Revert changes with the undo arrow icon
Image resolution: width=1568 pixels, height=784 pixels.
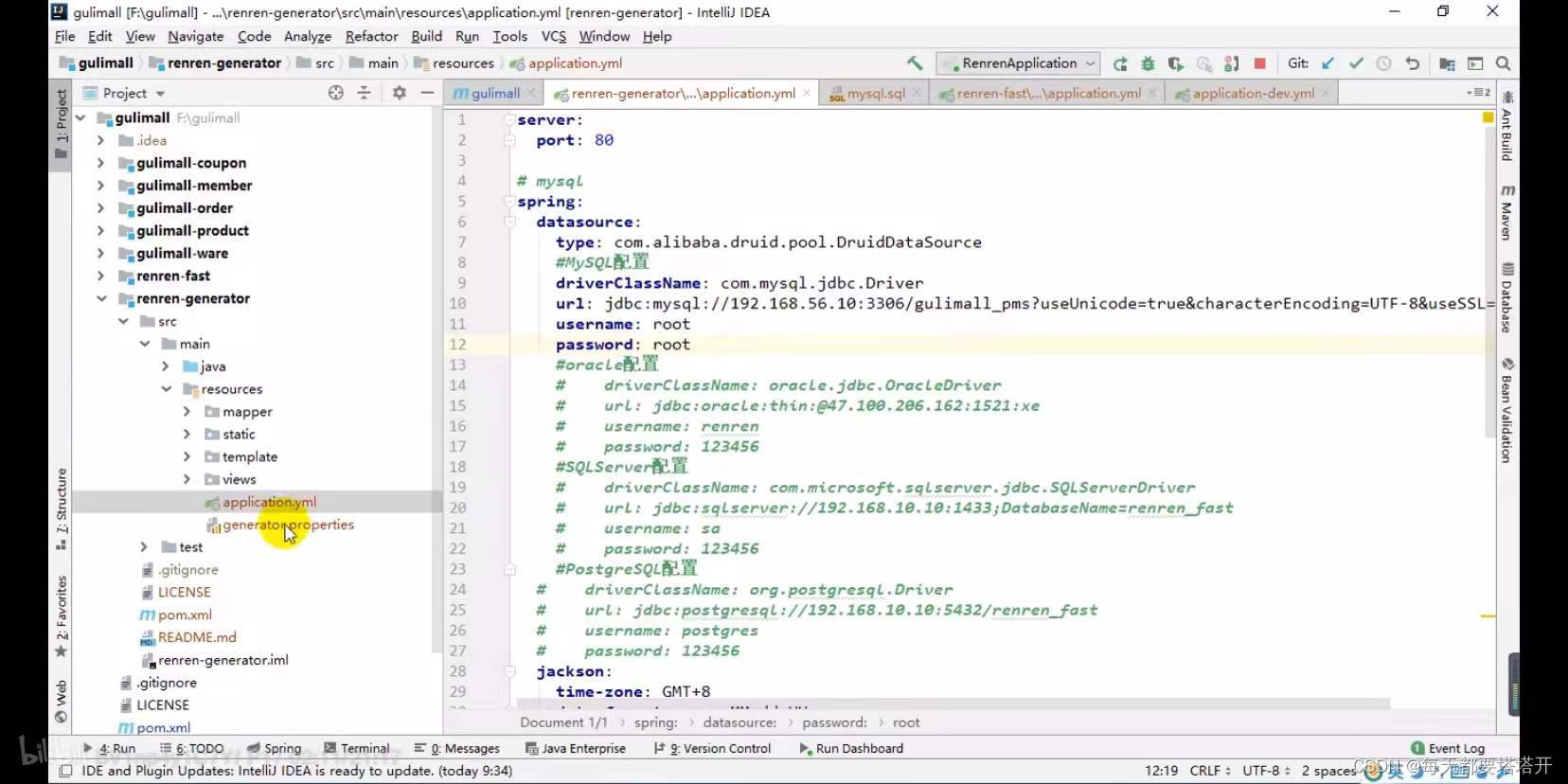pyautogui.click(x=1412, y=63)
